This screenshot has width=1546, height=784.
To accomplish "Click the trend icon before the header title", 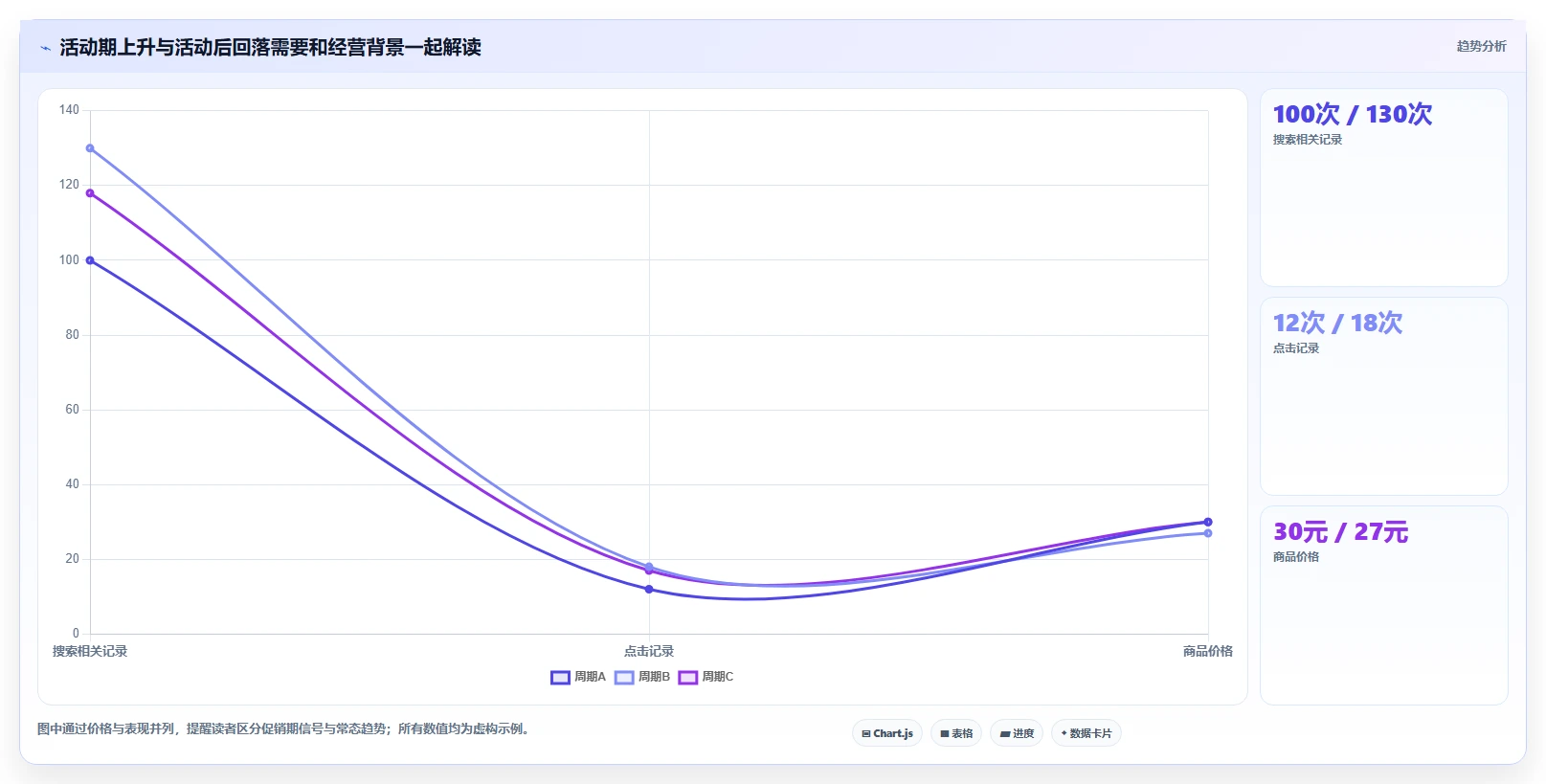I will tap(45, 48).
